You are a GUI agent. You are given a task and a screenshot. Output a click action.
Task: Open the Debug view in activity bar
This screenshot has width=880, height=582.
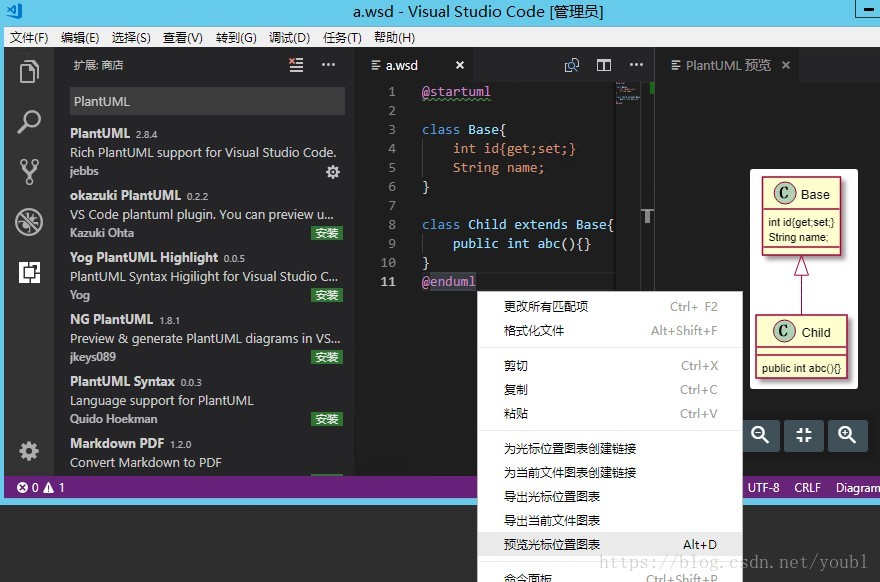[x=29, y=222]
